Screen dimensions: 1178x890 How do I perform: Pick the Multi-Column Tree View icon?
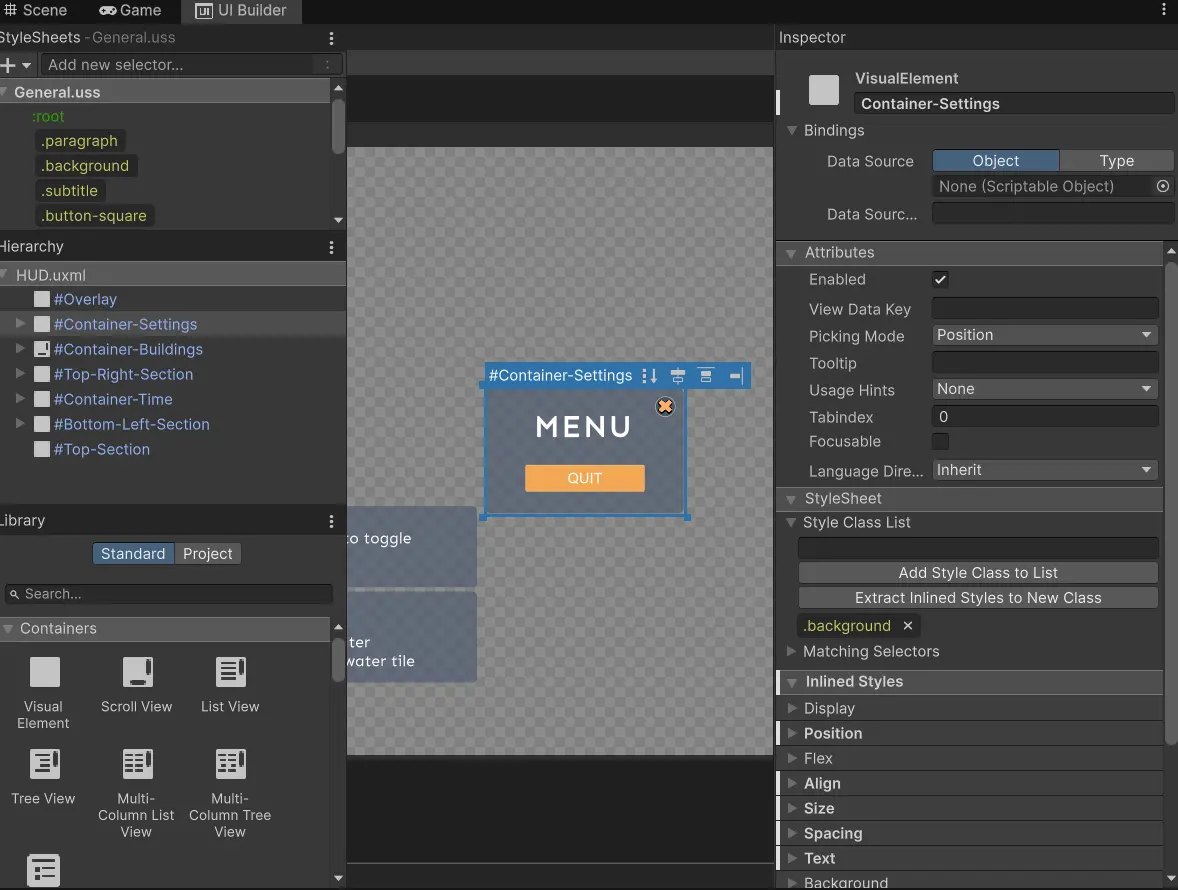click(231, 764)
